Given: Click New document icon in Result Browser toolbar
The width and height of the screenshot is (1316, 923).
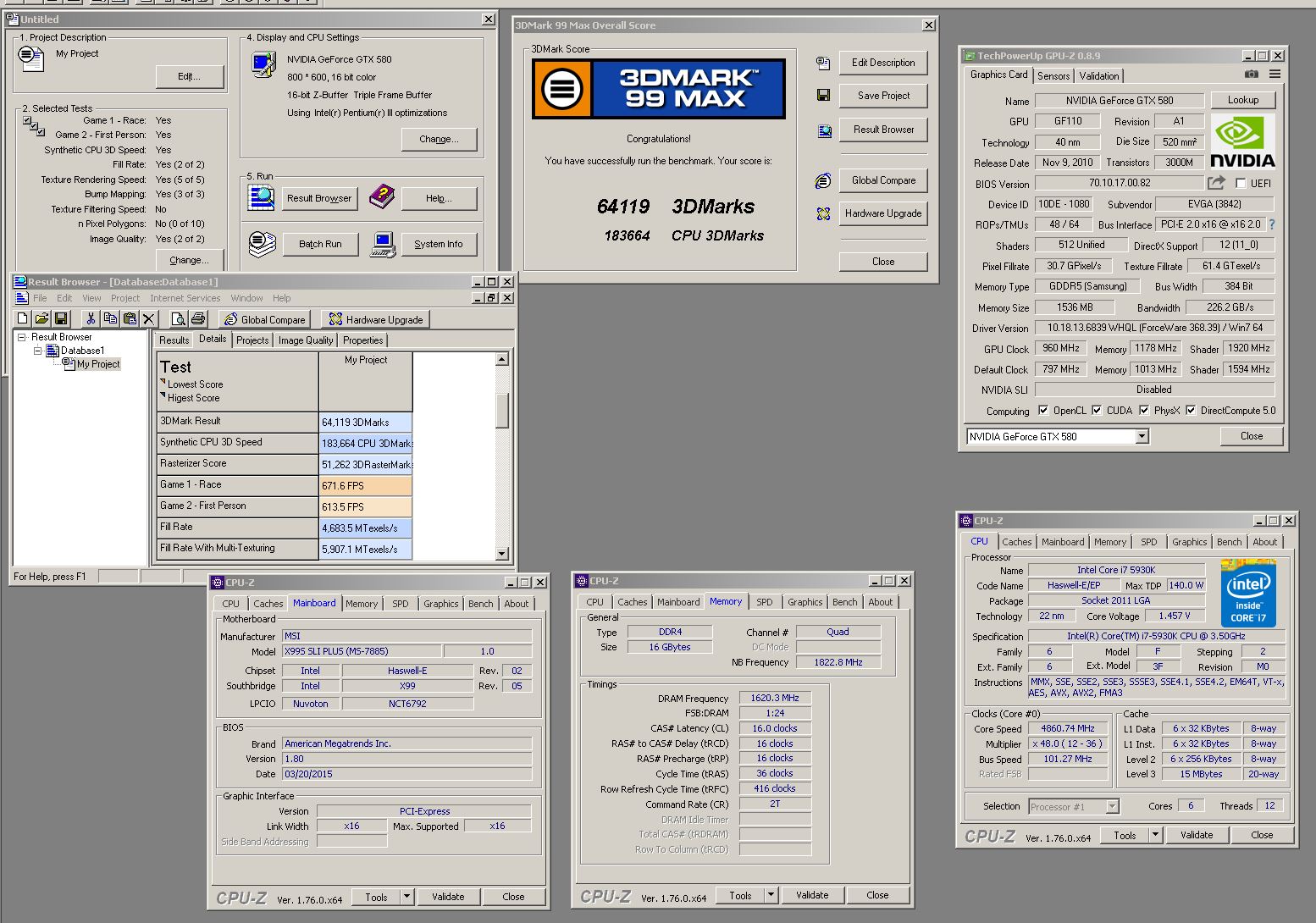Looking at the screenshot, I should 22,319.
